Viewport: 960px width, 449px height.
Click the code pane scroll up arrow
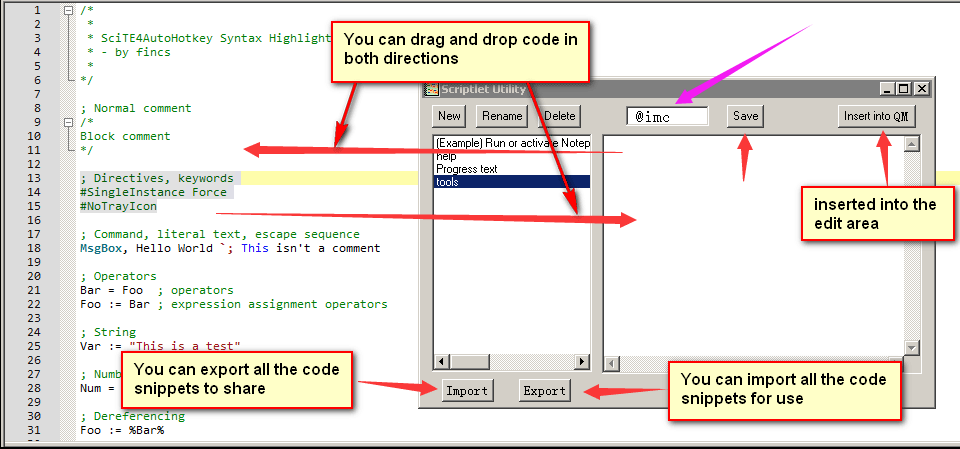[x=912, y=144]
